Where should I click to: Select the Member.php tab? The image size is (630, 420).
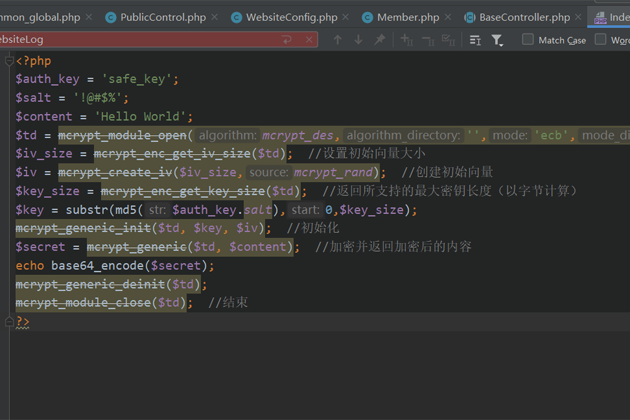coord(400,17)
